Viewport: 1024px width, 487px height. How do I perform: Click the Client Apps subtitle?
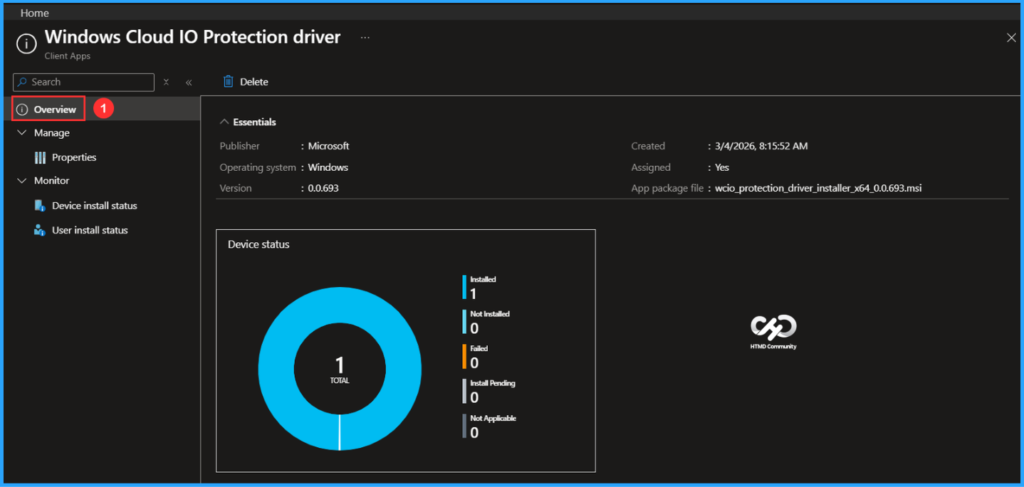pos(67,56)
